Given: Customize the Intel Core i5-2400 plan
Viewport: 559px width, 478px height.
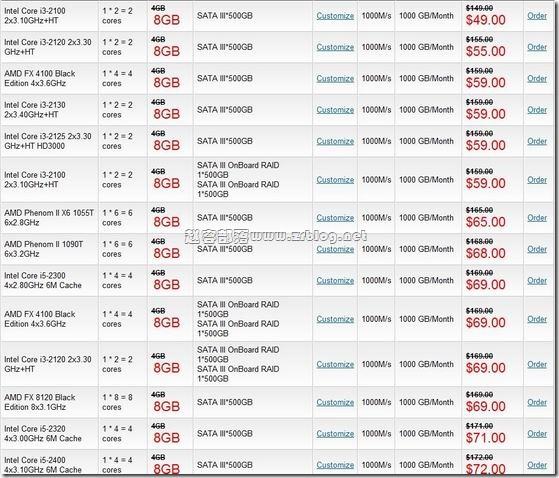Looking at the screenshot, I should (335, 465).
